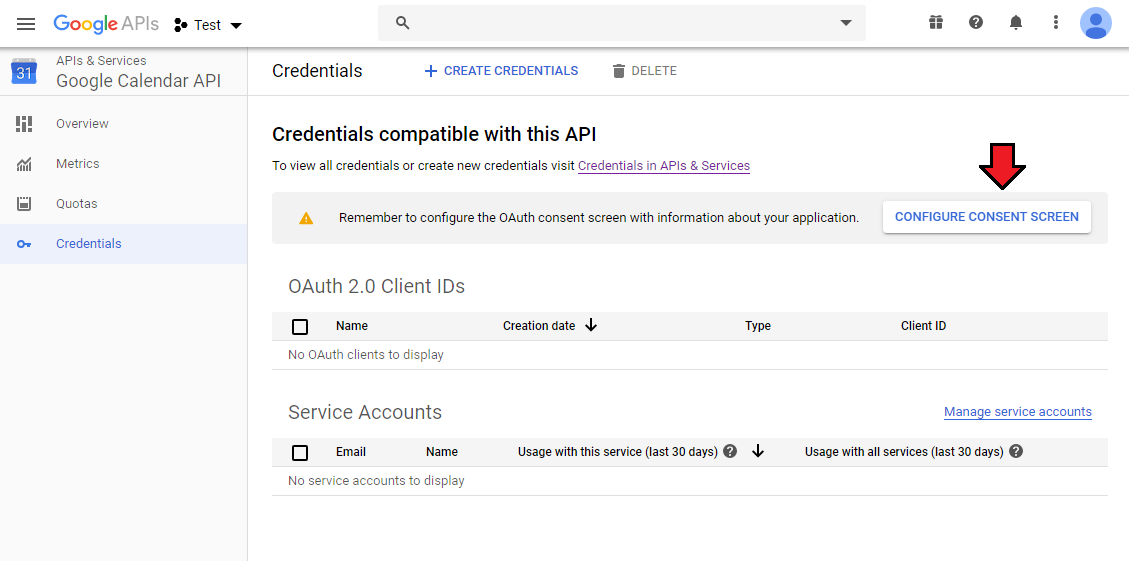The height and width of the screenshot is (561, 1129).
Task: Click the orange warning triangle icon
Action: [x=306, y=217]
